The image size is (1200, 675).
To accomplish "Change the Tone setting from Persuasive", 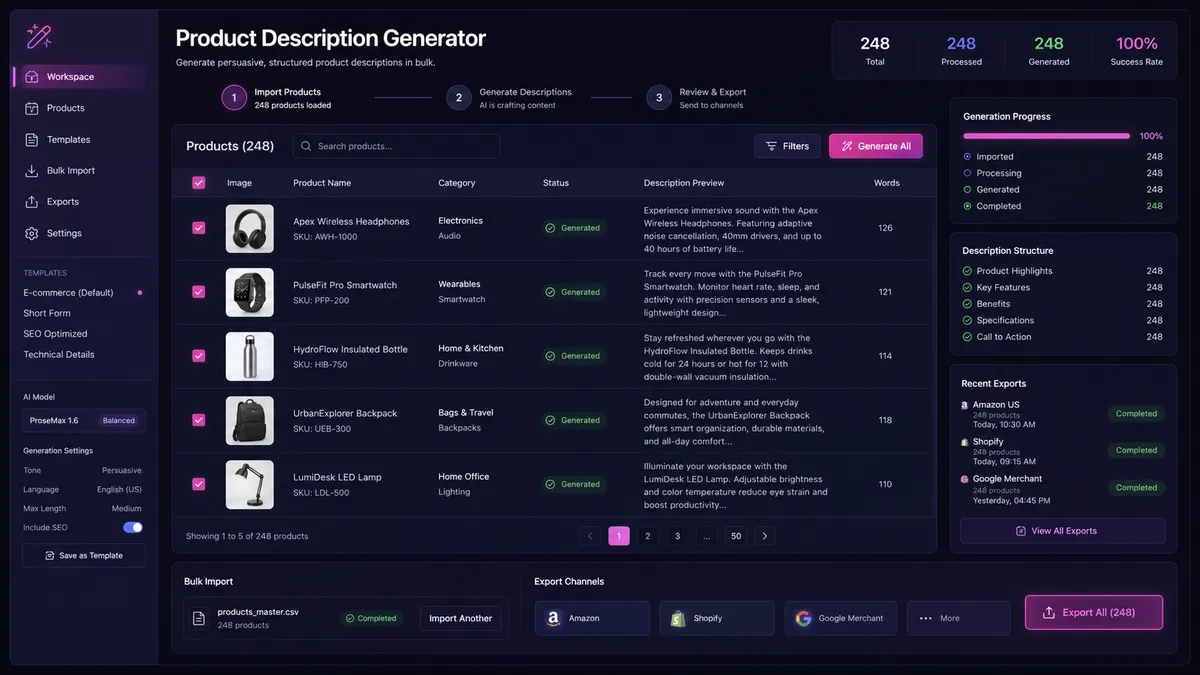I will pos(122,470).
